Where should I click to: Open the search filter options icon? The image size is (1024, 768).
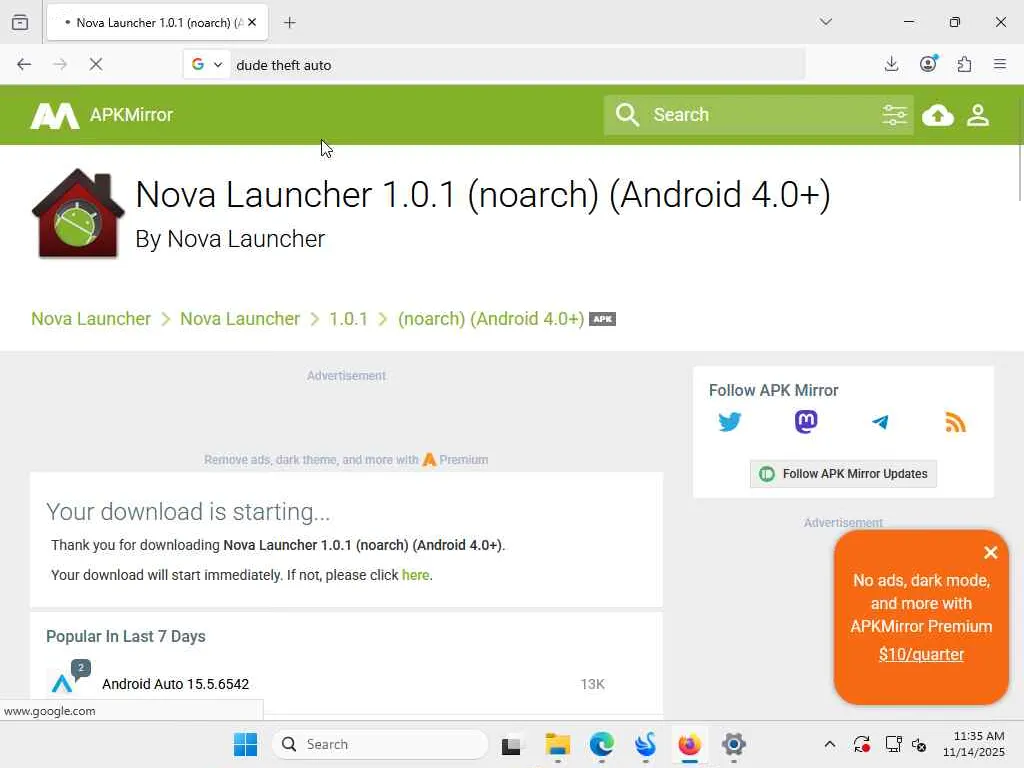coord(894,115)
